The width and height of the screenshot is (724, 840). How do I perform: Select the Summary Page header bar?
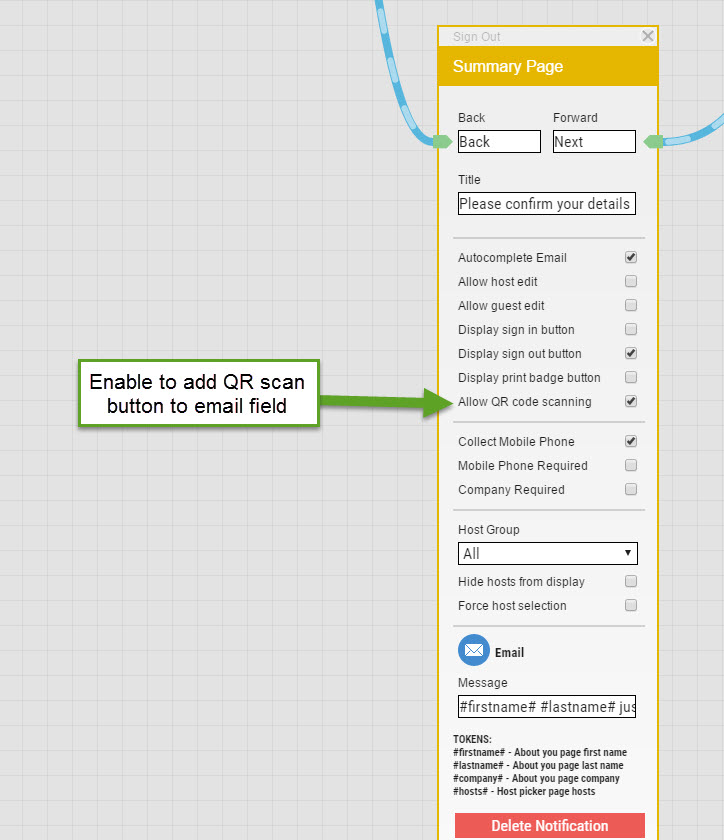tap(547, 67)
